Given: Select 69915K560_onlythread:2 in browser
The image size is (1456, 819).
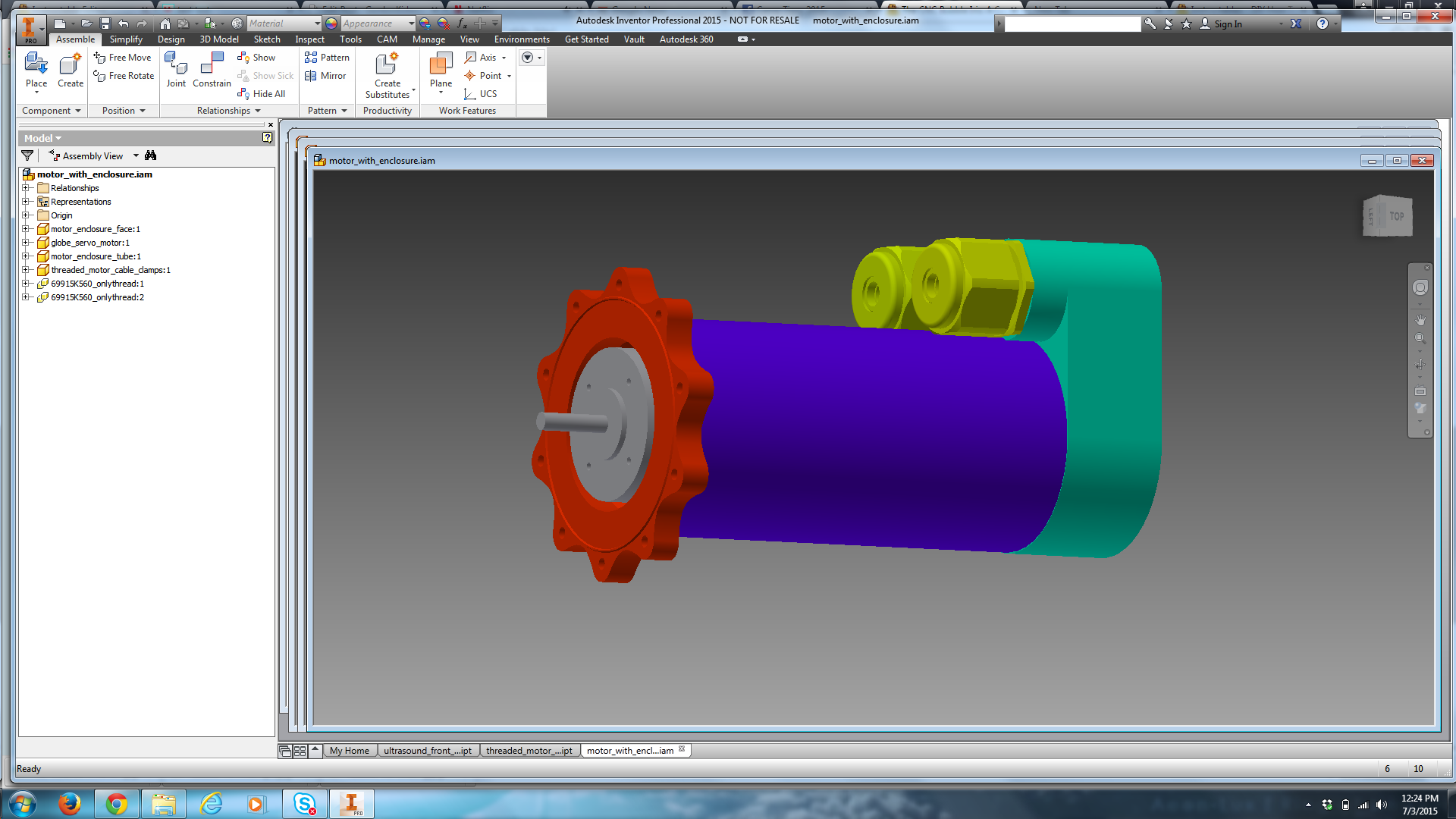Looking at the screenshot, I should point(97,297).
